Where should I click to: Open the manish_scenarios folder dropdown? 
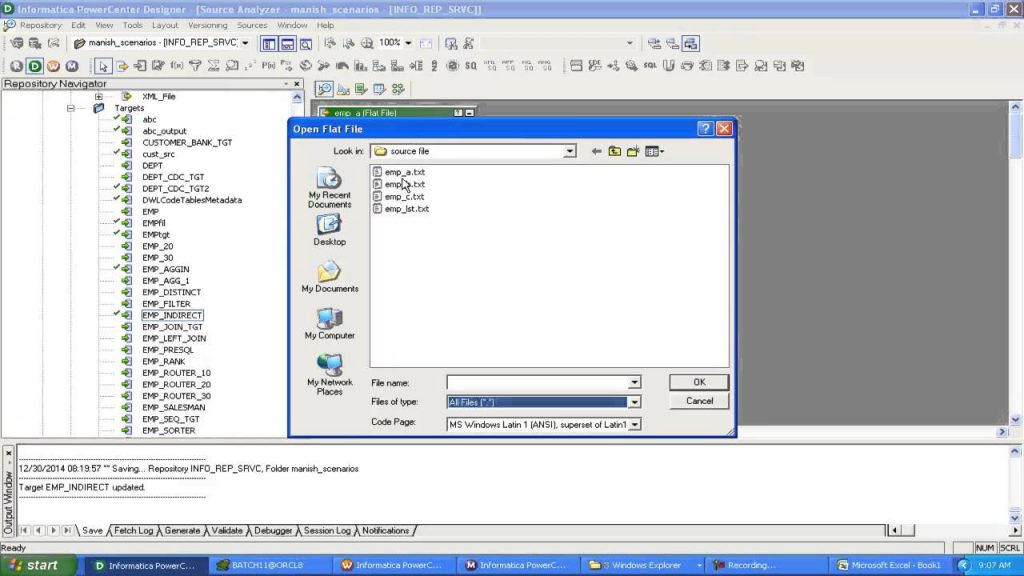245,43
